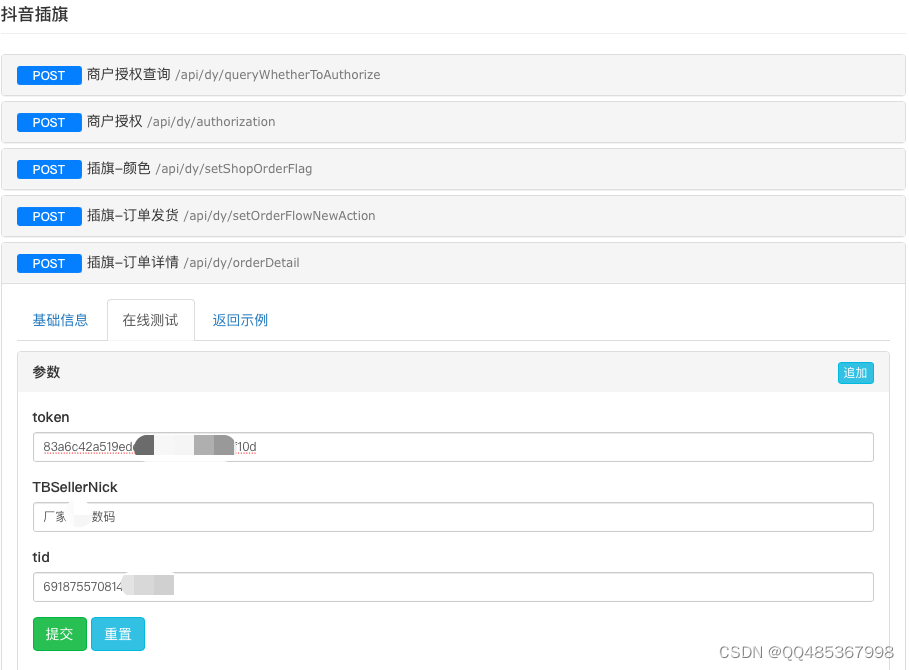Focus the TBSellerNick input field

click(453, 517)
